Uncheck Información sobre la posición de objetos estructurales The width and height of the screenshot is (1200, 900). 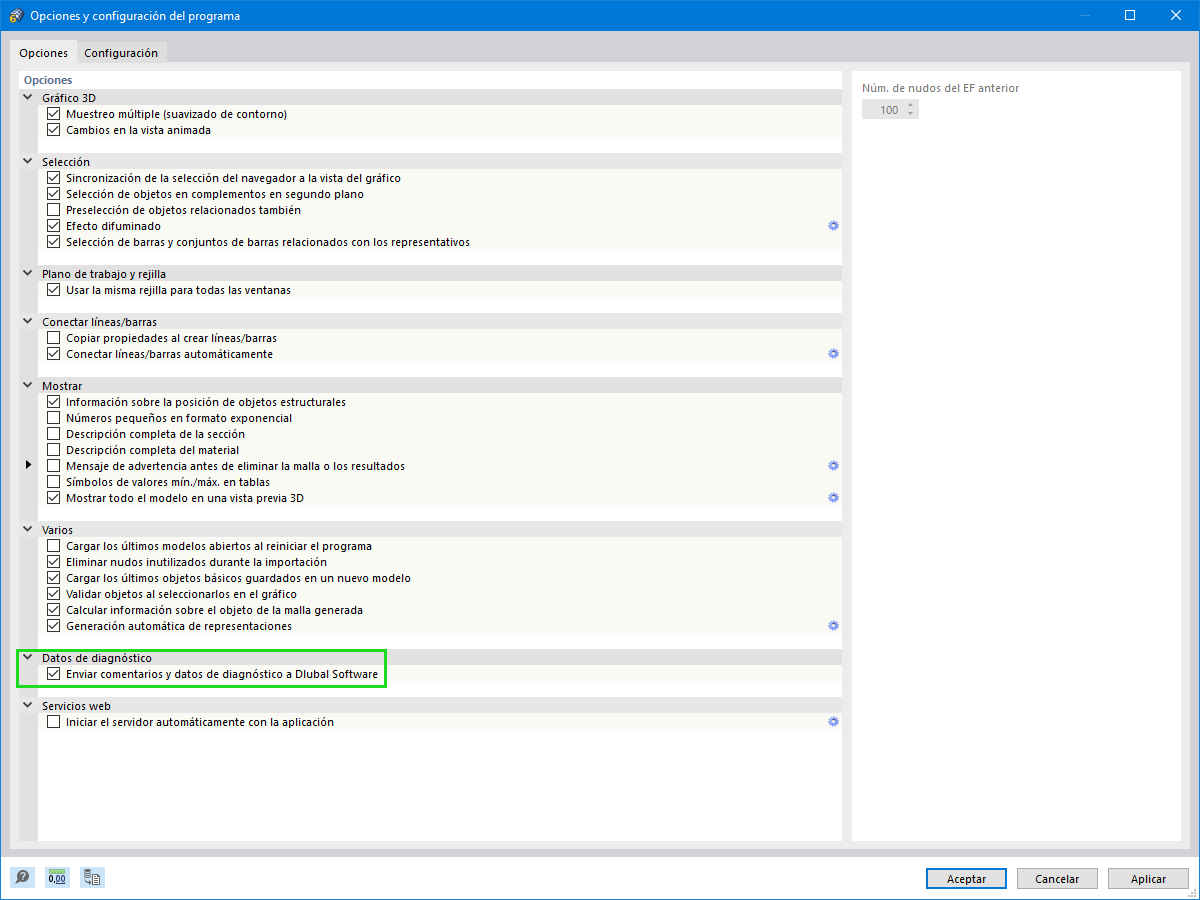(x=54, y=402)
